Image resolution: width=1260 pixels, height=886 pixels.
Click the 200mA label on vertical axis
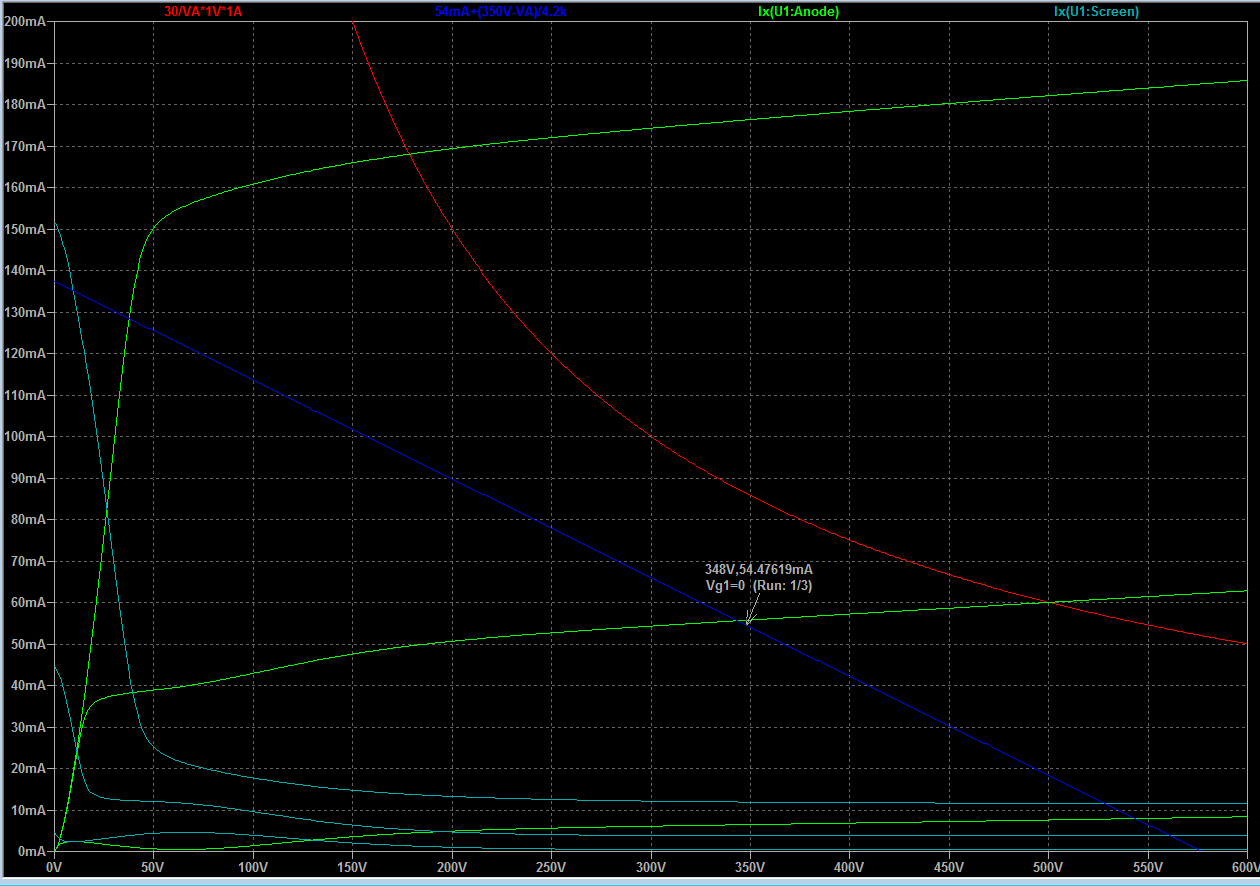coord(25,21)
